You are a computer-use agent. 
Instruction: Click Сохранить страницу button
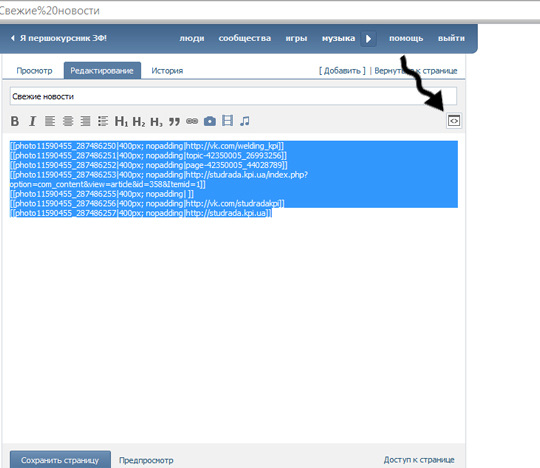tap(60, 460)
